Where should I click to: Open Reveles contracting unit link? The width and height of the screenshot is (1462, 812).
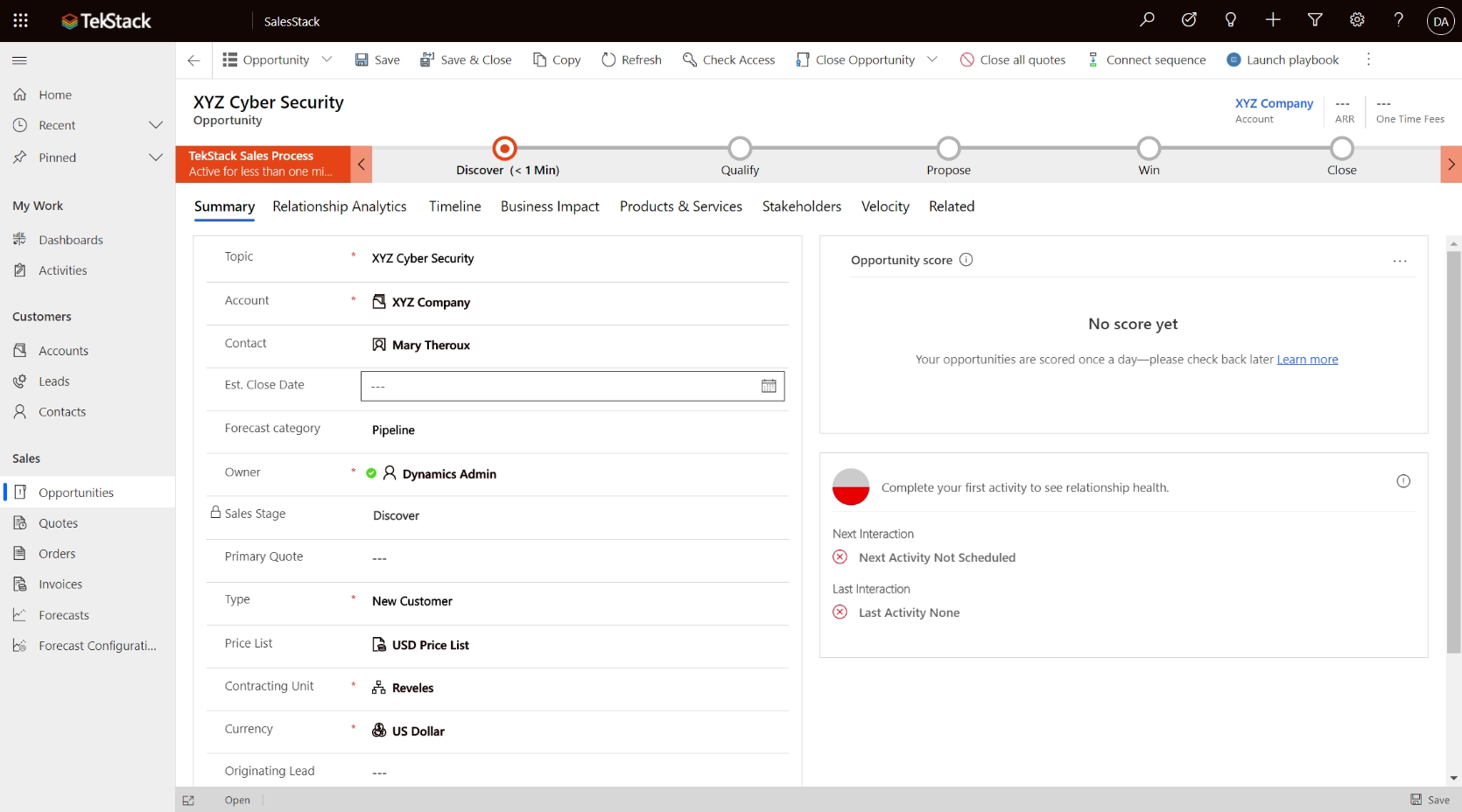[412, 688]
